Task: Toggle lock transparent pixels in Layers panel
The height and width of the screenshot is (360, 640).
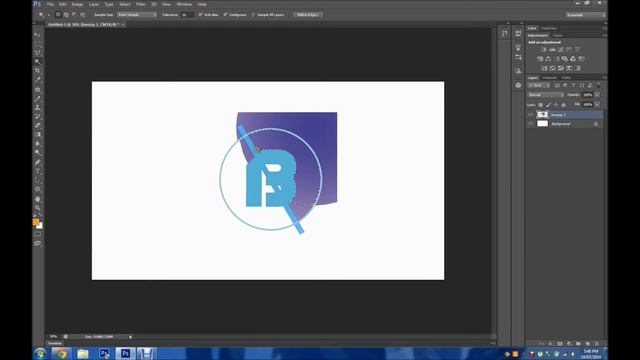Action: [x=541, y=105]
